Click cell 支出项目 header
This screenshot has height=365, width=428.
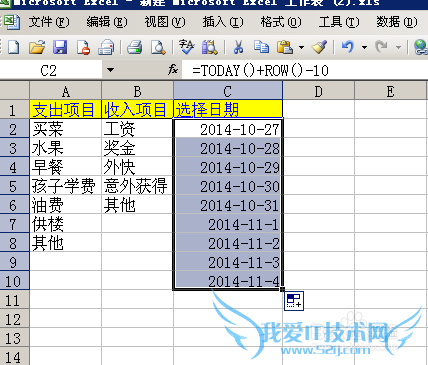pyautogui.click(x=66, y=109)
